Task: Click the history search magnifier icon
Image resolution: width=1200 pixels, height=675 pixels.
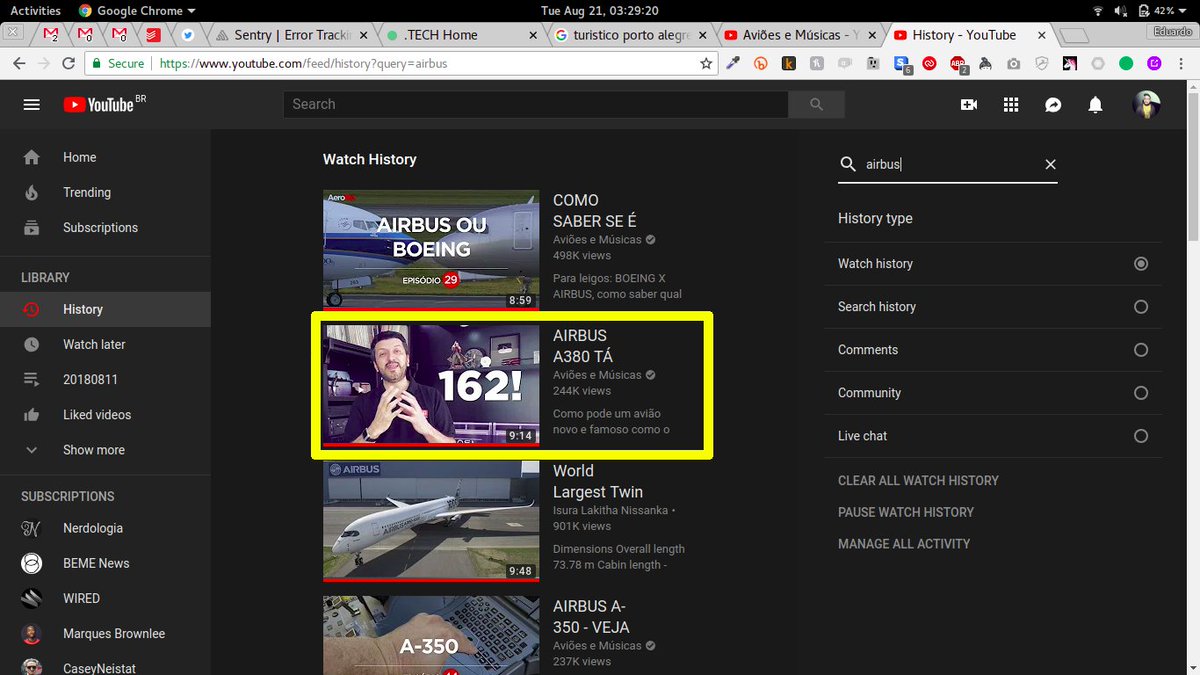Action: coord(848,164)
